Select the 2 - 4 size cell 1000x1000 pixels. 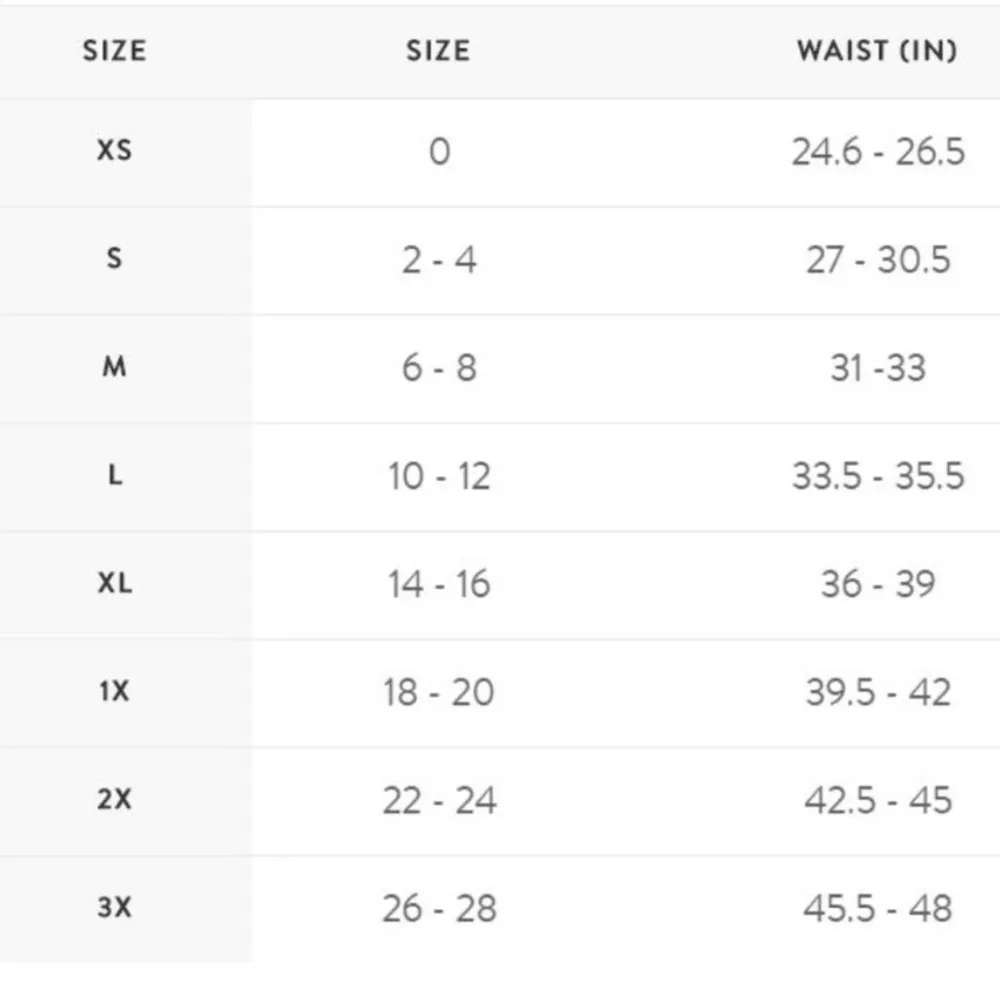439,260
